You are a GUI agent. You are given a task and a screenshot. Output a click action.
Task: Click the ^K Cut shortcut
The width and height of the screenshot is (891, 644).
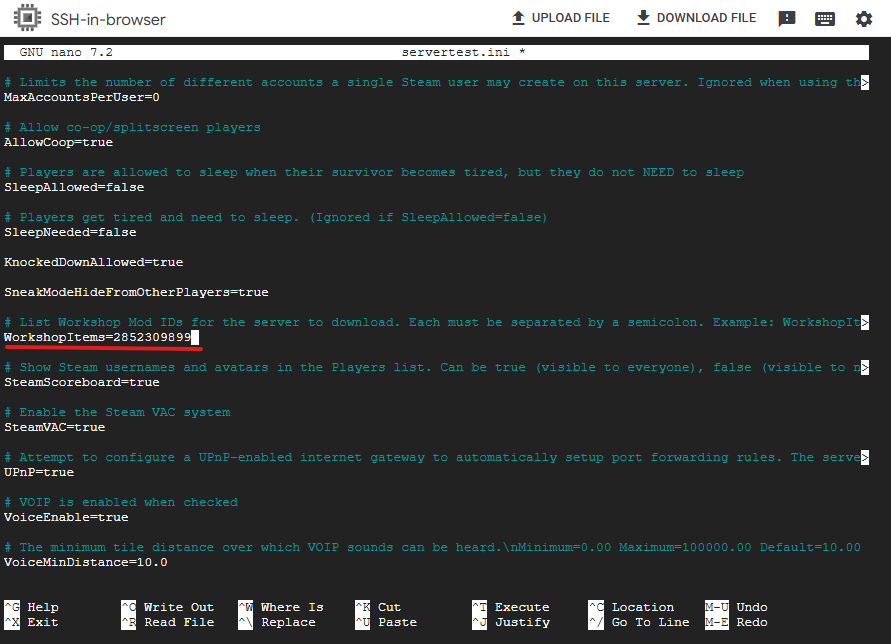378,607
